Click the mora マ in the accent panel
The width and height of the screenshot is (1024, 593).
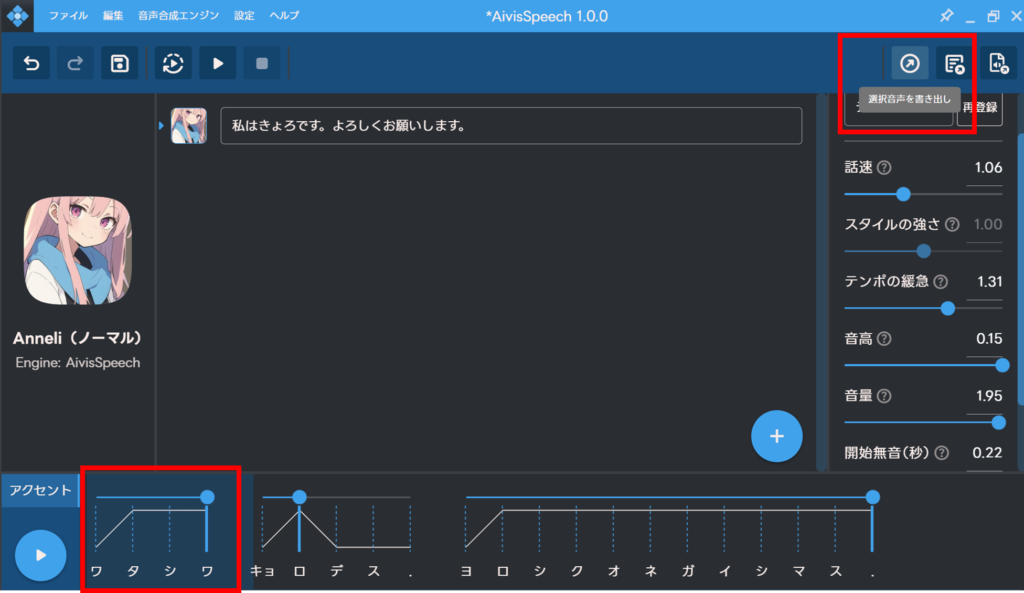799,571
